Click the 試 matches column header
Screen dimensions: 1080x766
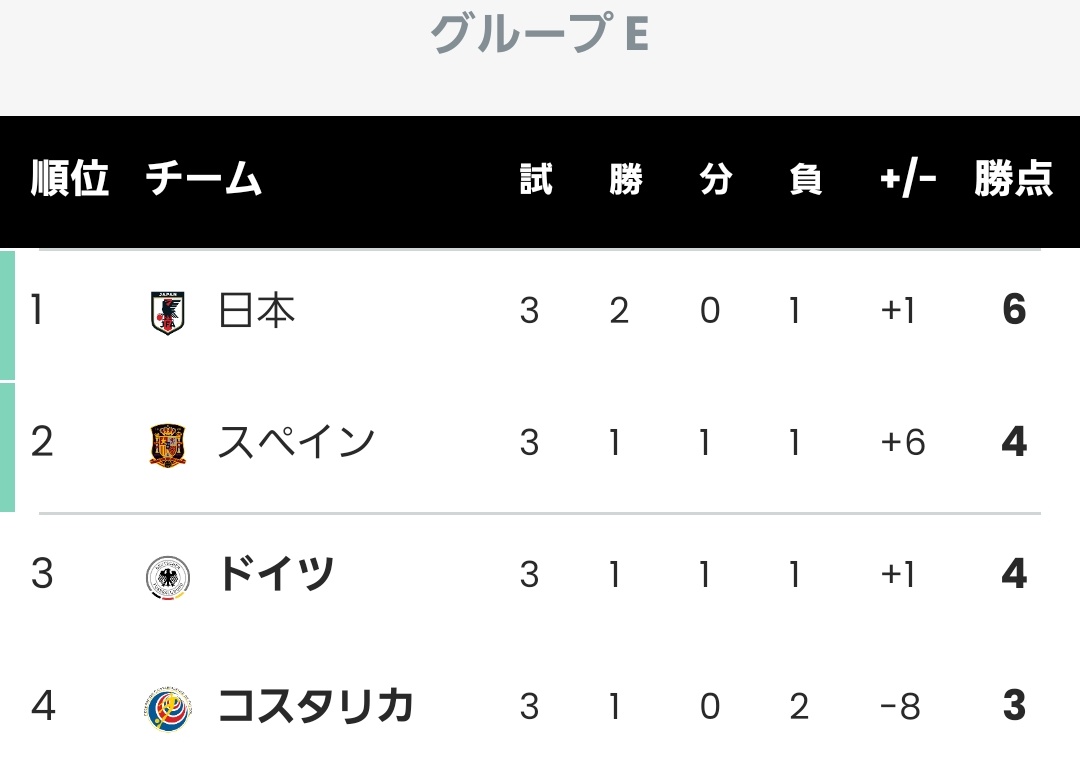coord(536,179)
